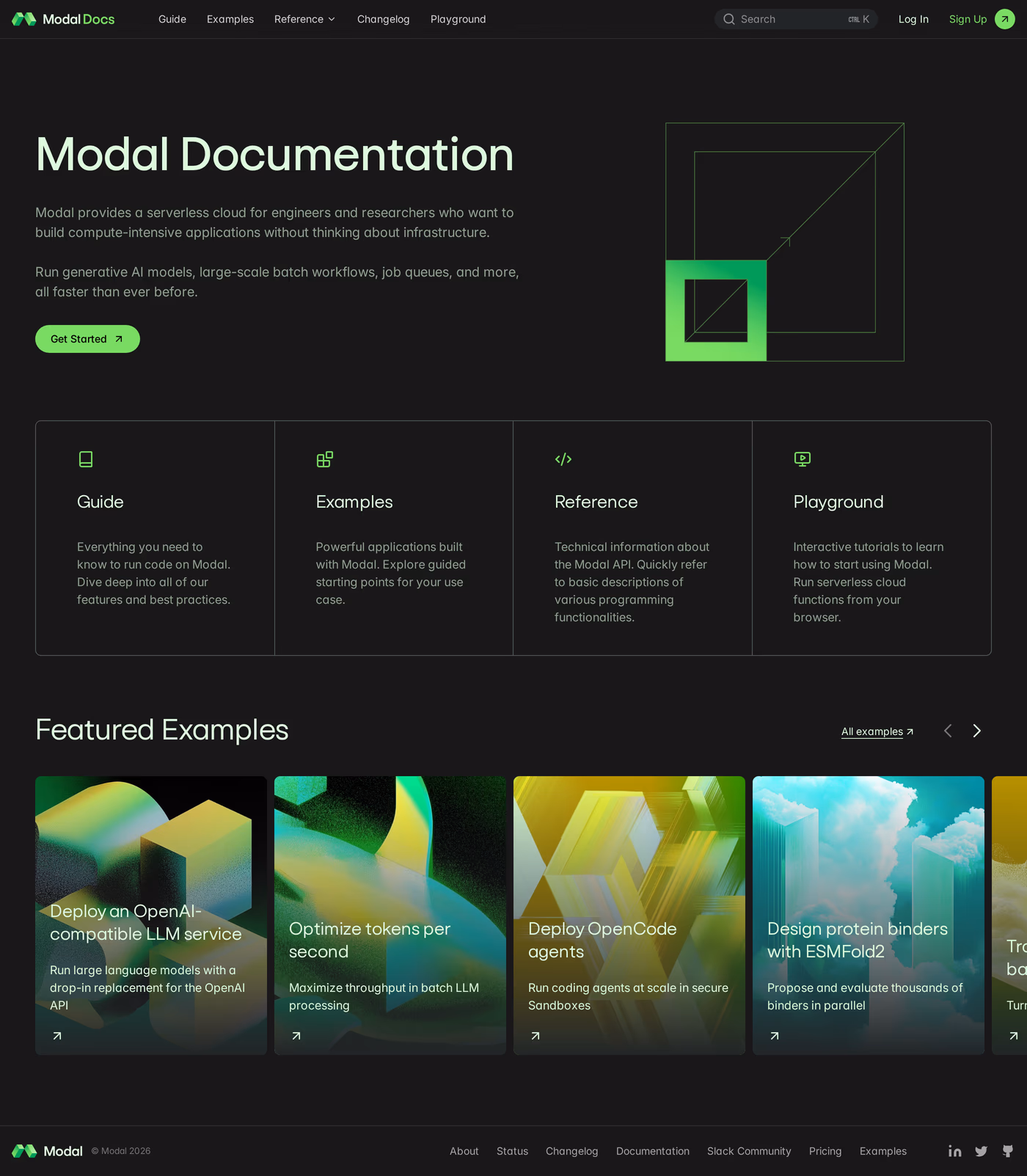Open the GitHub icon in footer
1027x1176 pixels.
pyautogui.click(x=1008, y=1151)
